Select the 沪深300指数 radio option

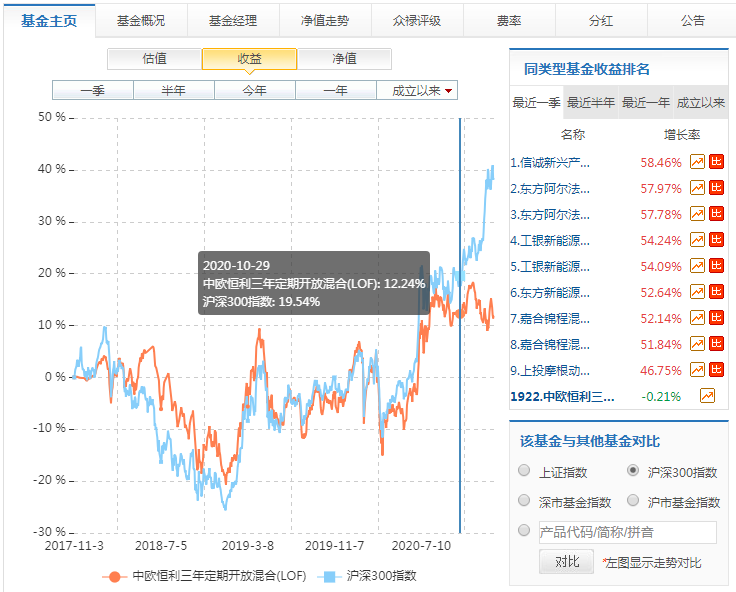[x=632, y=472]
